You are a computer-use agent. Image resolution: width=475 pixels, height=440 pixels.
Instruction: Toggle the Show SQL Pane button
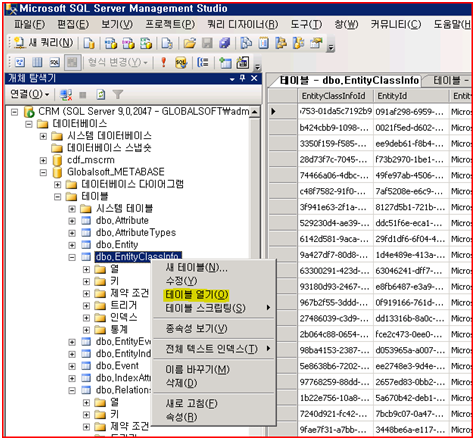point(55,62)
